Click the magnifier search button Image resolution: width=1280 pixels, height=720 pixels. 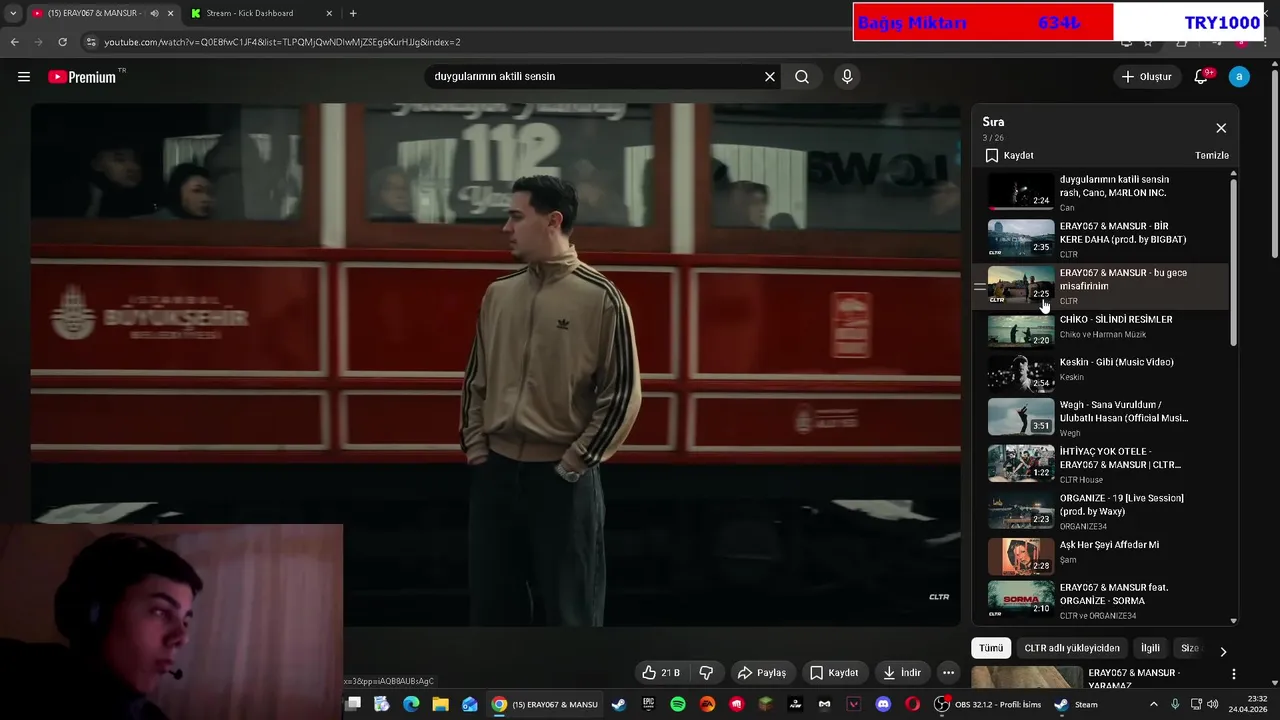[x=802, y=77]
